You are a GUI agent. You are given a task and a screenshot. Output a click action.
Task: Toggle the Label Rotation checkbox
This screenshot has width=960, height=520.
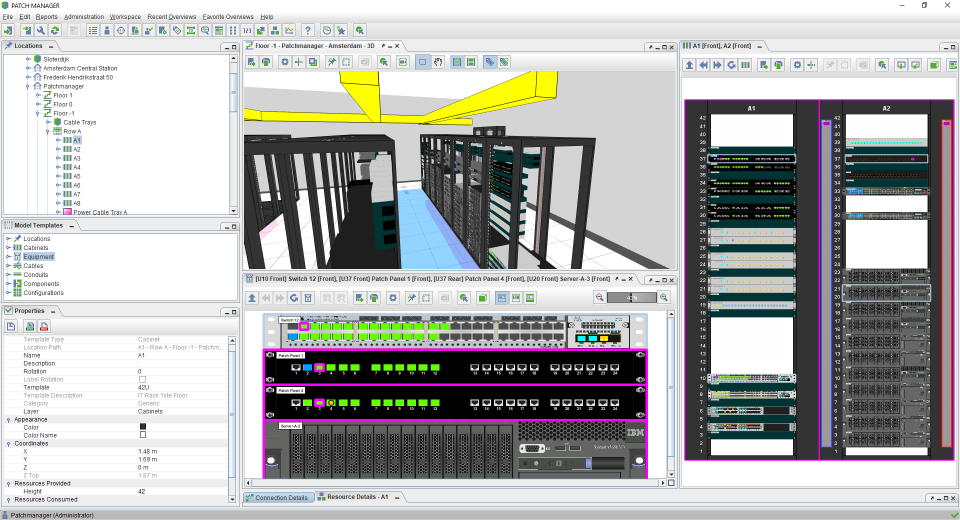coord(142,379)
